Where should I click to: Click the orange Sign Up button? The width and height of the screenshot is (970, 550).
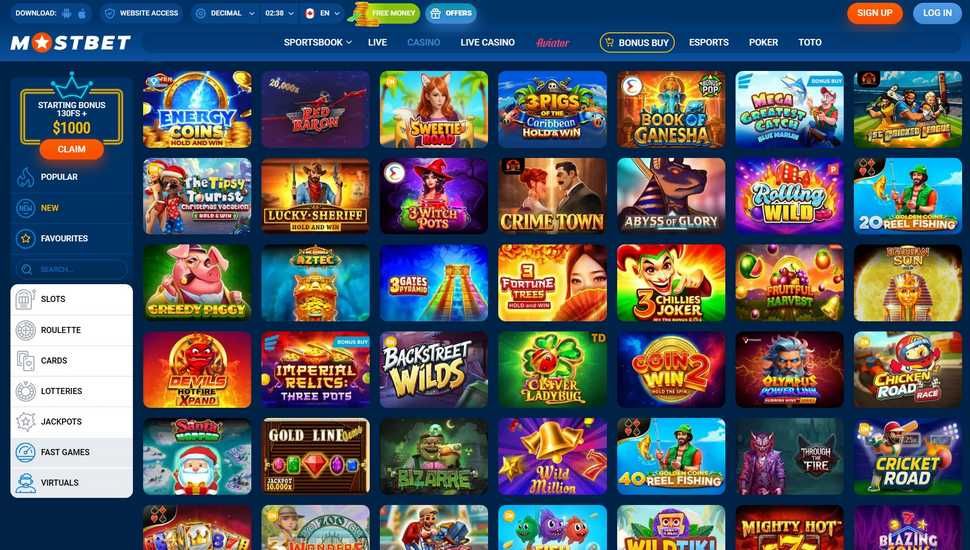click(x=875, y=12)
